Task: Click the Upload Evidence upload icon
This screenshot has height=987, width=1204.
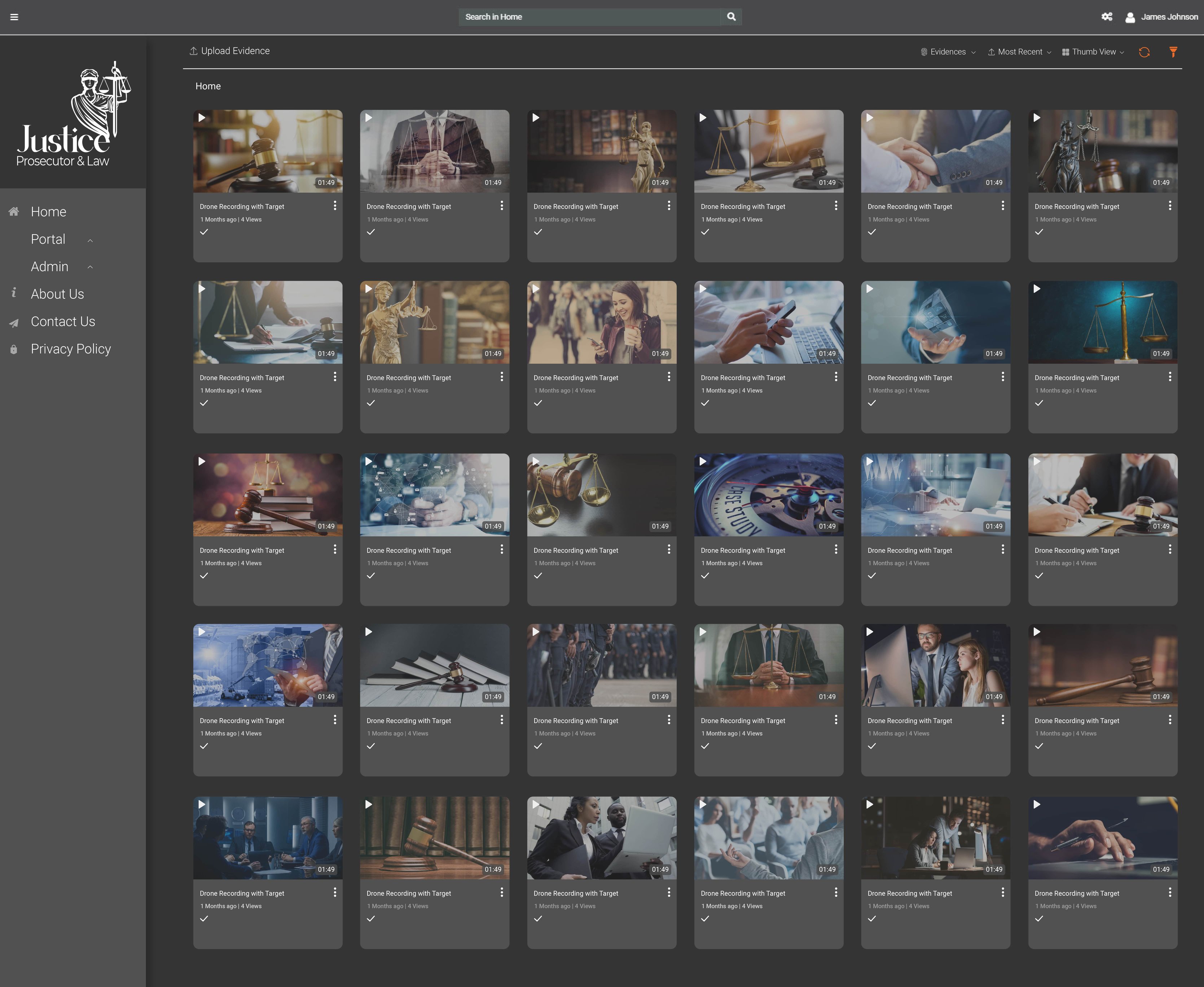Action: coord(194,51)
